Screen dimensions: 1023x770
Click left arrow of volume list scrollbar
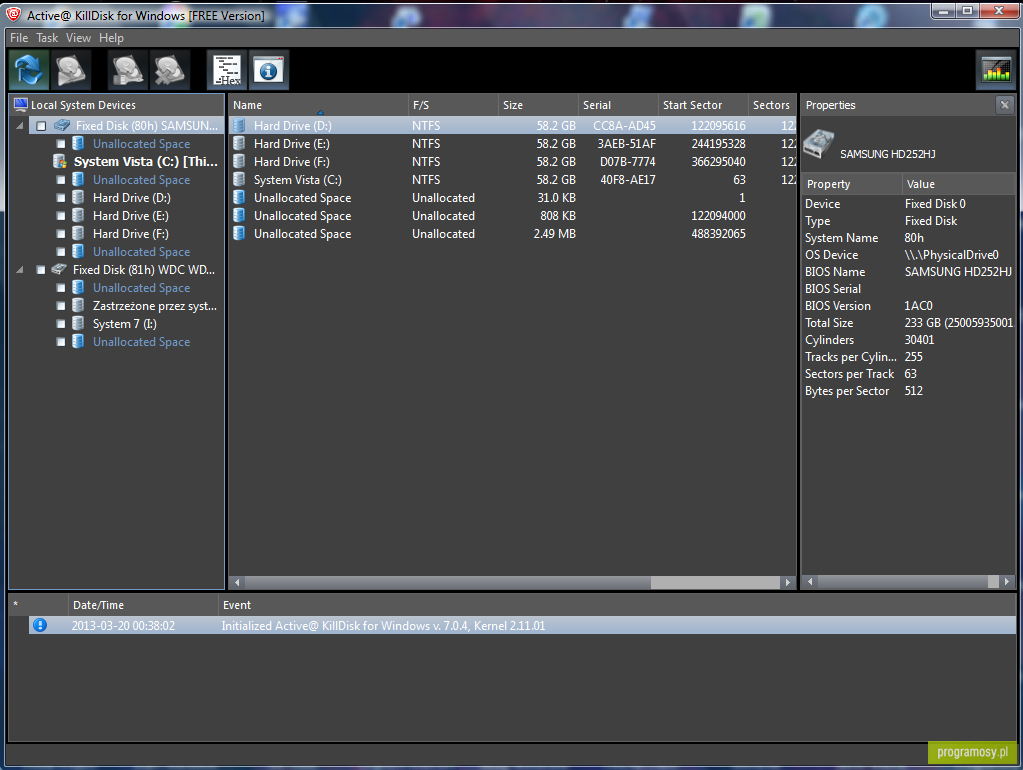[x=237, y=582]
